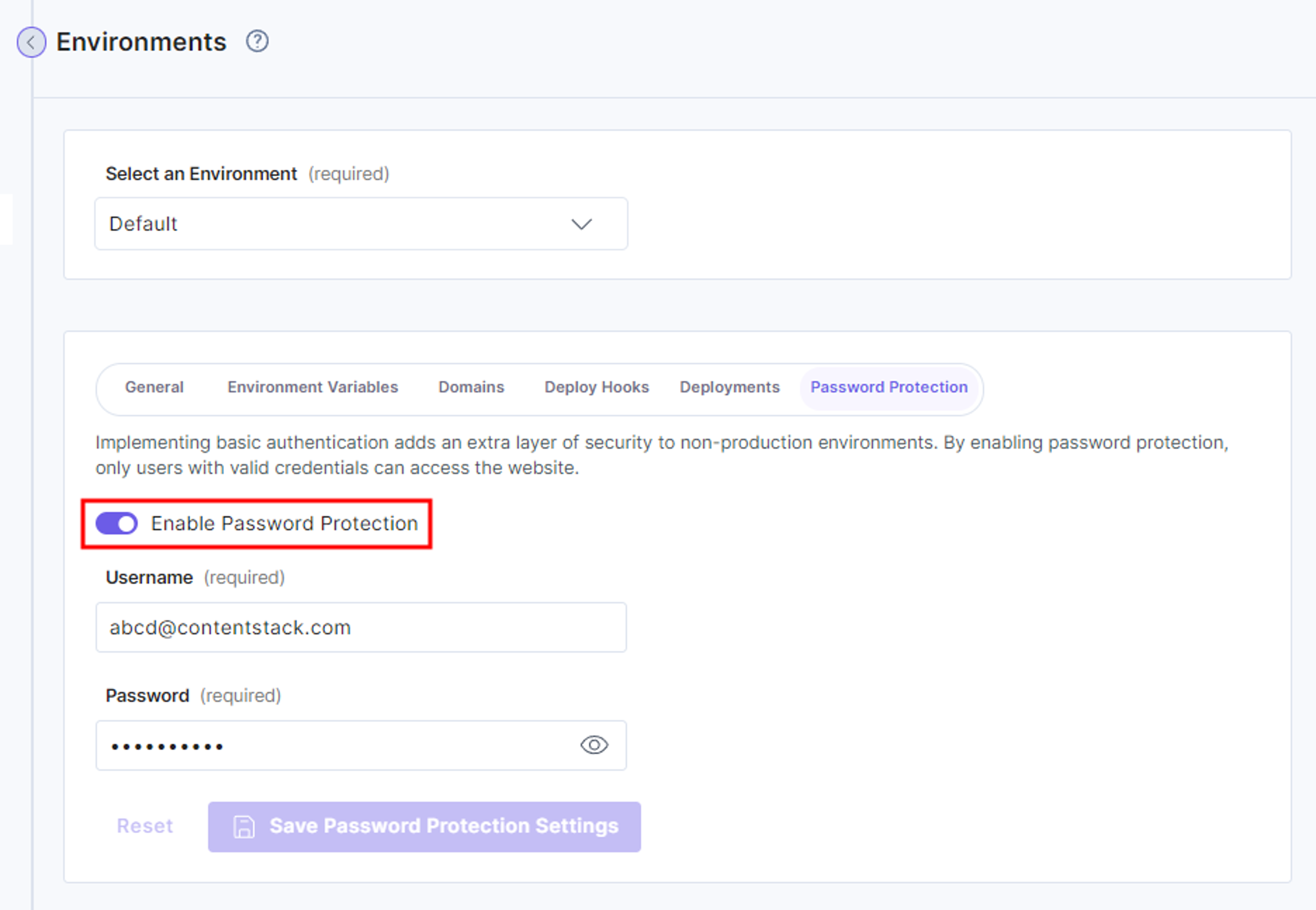This screenshot has width=1316, height=910.
Task: Select the Password Protection tab
Action: 889,387
